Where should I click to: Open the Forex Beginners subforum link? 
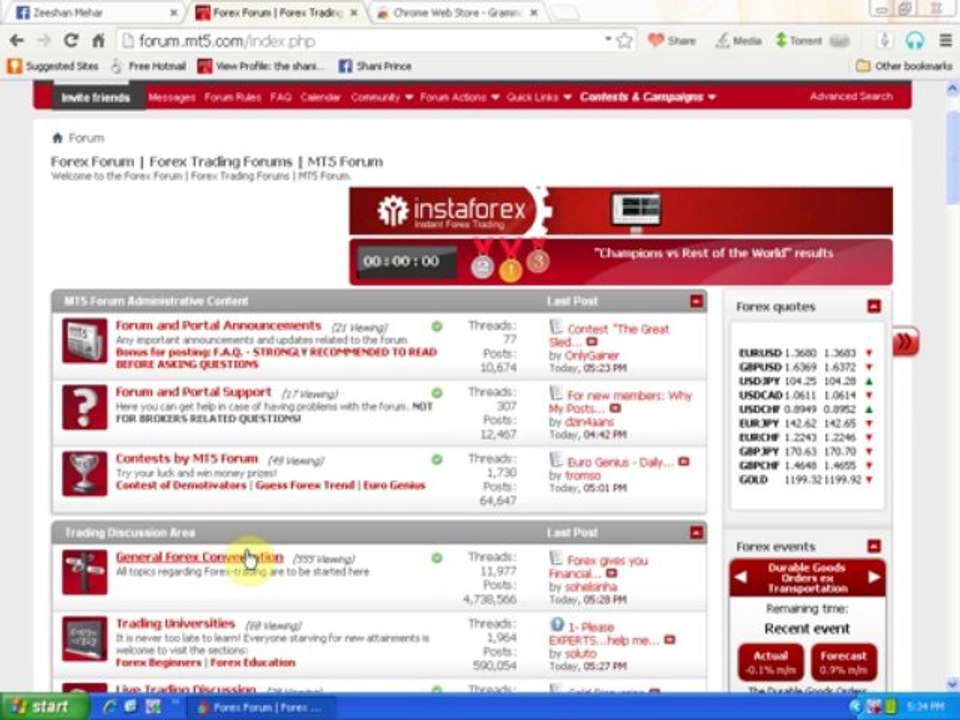[x=158, y=662]
